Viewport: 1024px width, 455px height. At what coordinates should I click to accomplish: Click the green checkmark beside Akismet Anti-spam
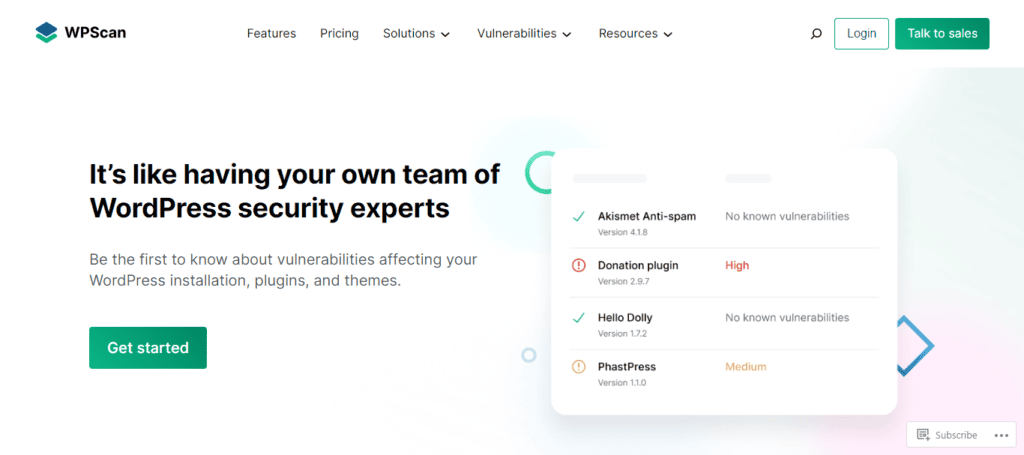coord(578,216)
